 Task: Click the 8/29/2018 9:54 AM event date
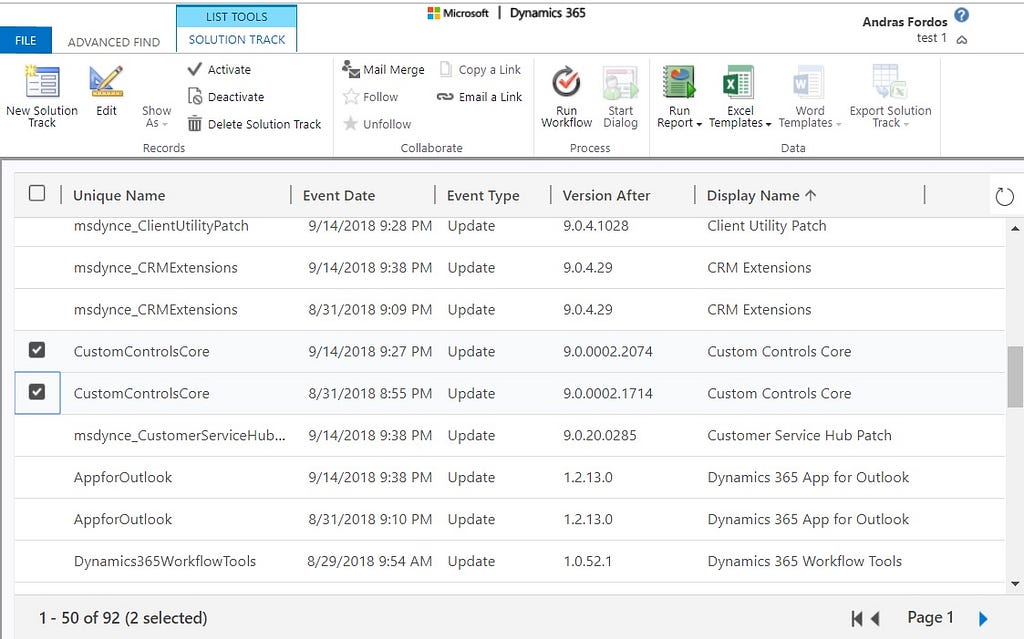point(370,561)
